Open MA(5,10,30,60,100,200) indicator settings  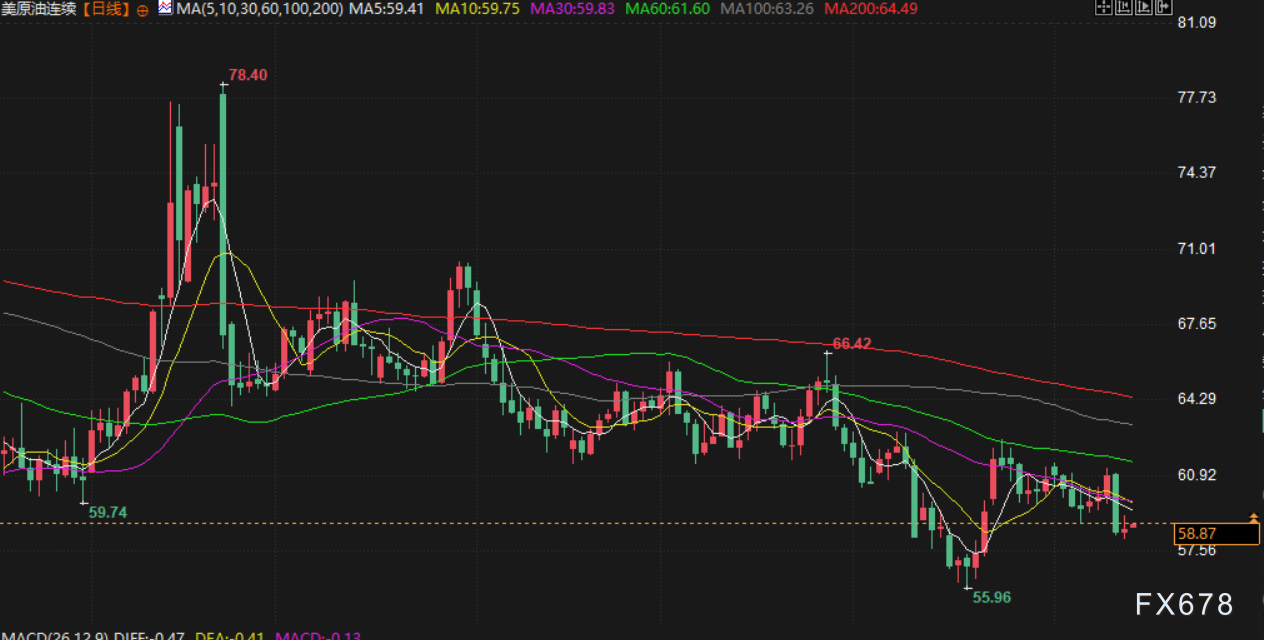coord(260,9)
